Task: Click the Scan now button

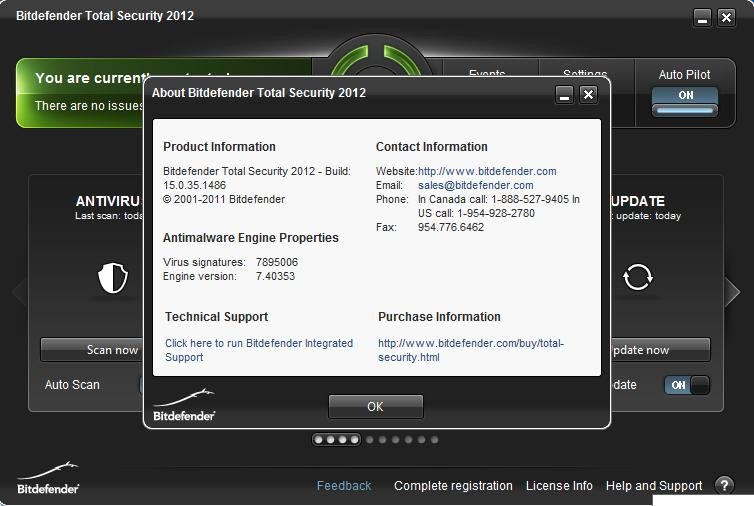Action: [92, 350]
